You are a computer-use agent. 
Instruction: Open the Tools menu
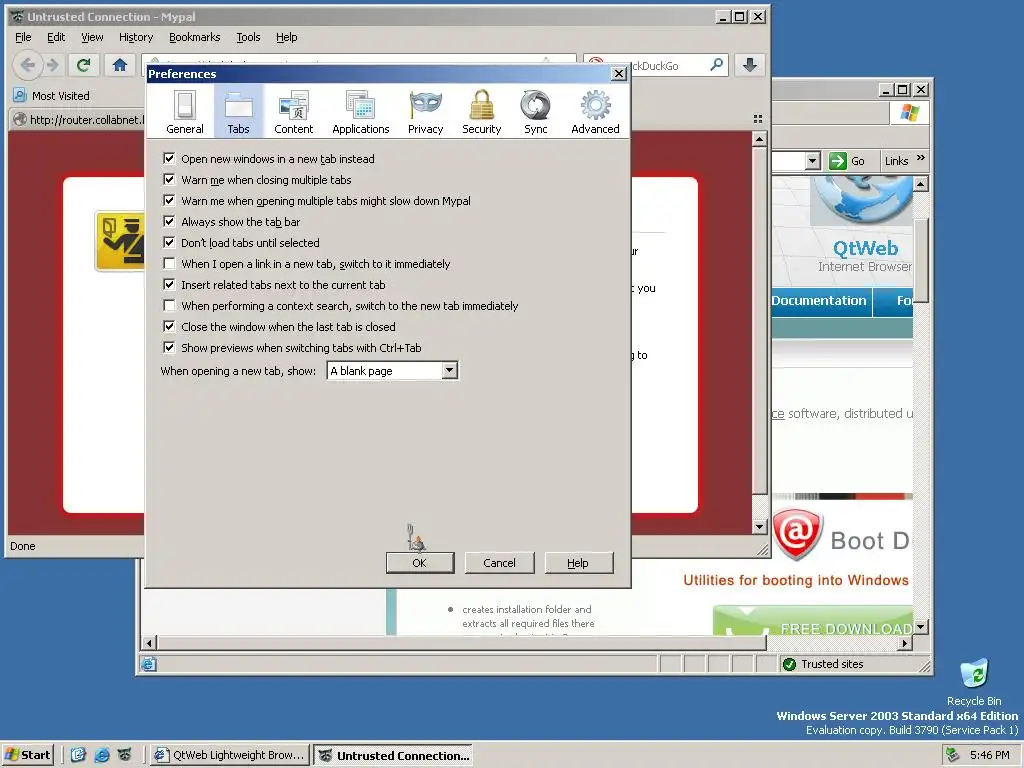(248, 37)
